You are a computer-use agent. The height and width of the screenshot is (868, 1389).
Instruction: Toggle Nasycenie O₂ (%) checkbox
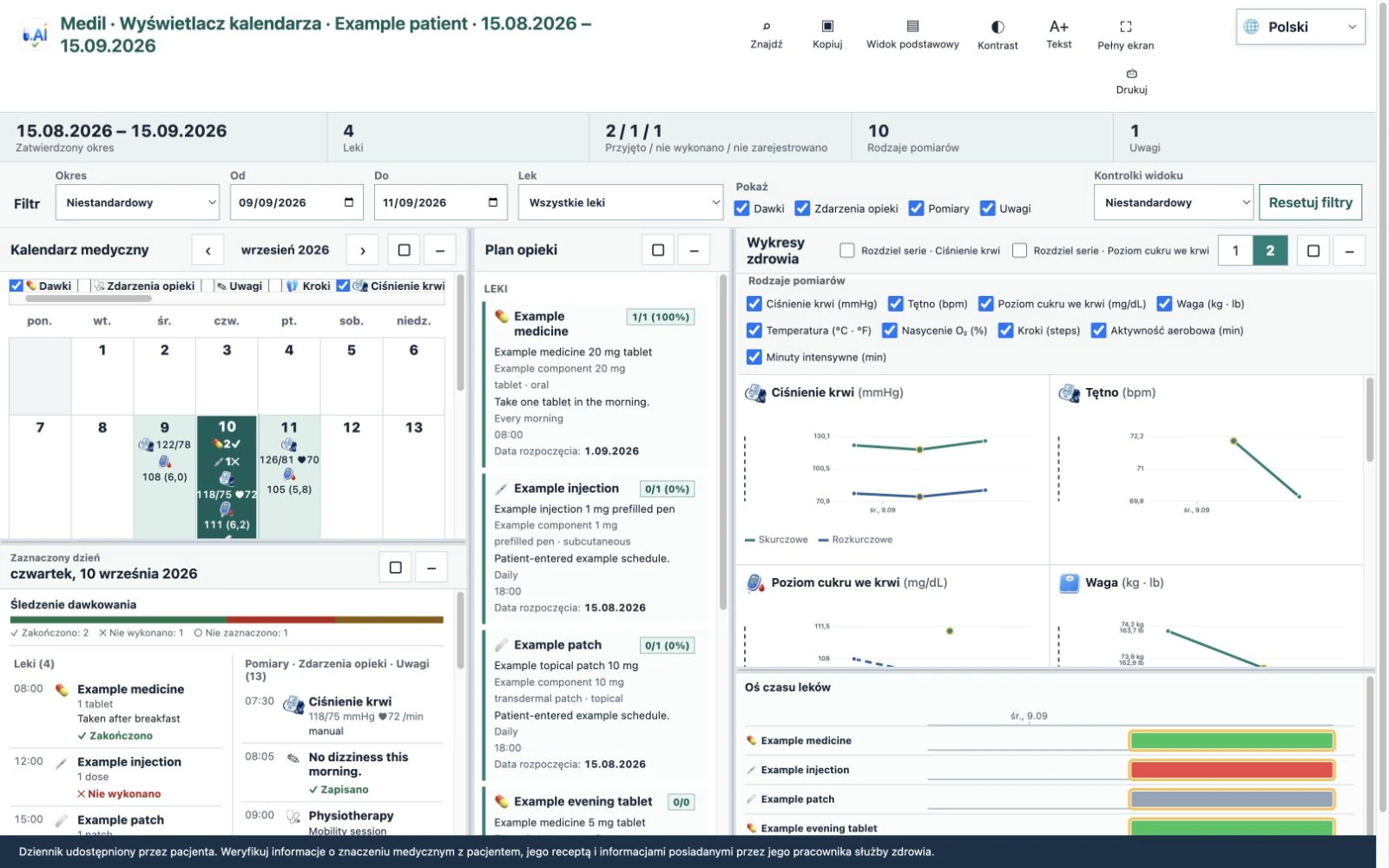[890, 330]
